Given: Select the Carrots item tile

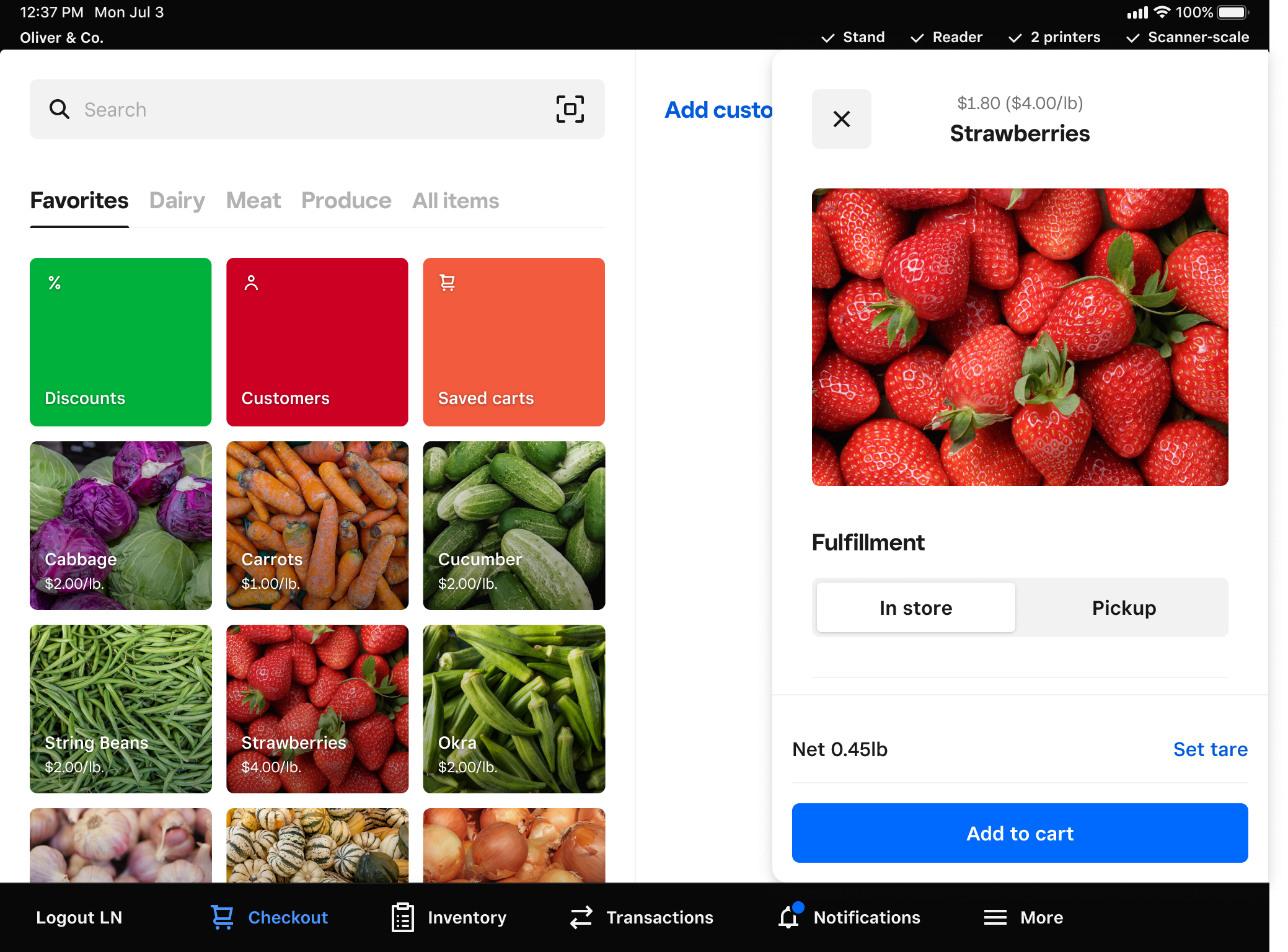Looking at the screenshot, I should tap(317, 526).
